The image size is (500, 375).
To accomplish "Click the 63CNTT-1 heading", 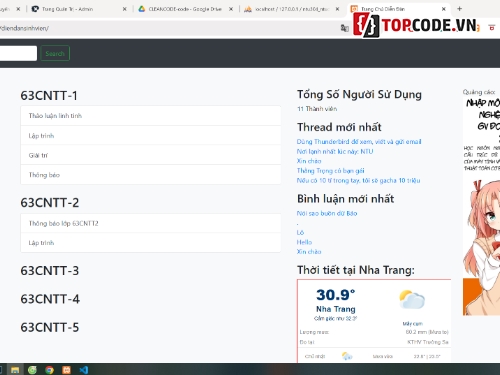I will click(49, 96).
